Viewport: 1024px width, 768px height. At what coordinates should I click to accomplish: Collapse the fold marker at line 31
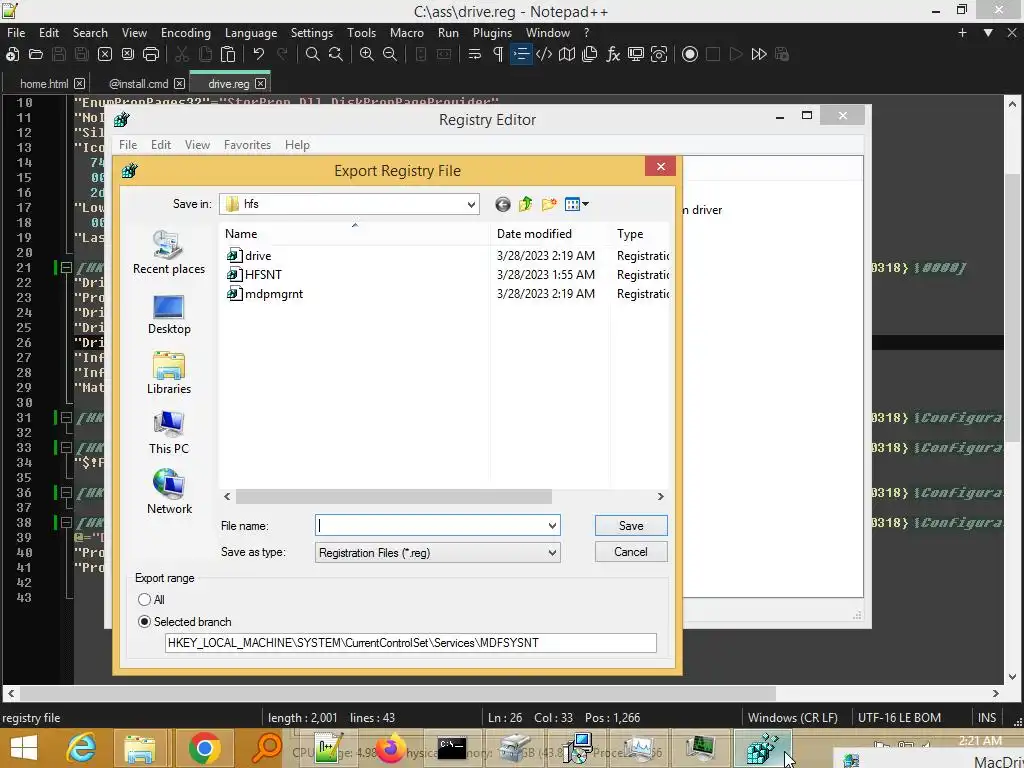point(66,418)
